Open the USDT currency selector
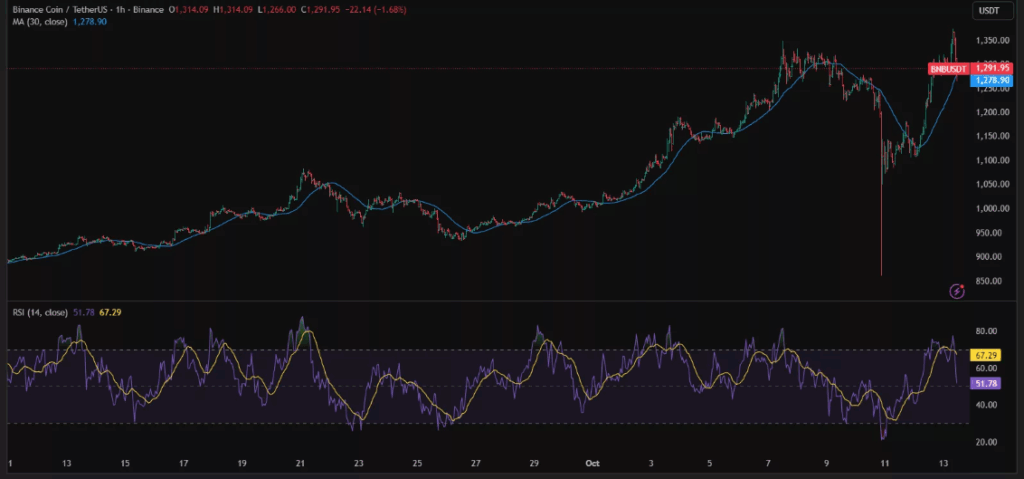 pyautogui.click(x=987, y=11)
